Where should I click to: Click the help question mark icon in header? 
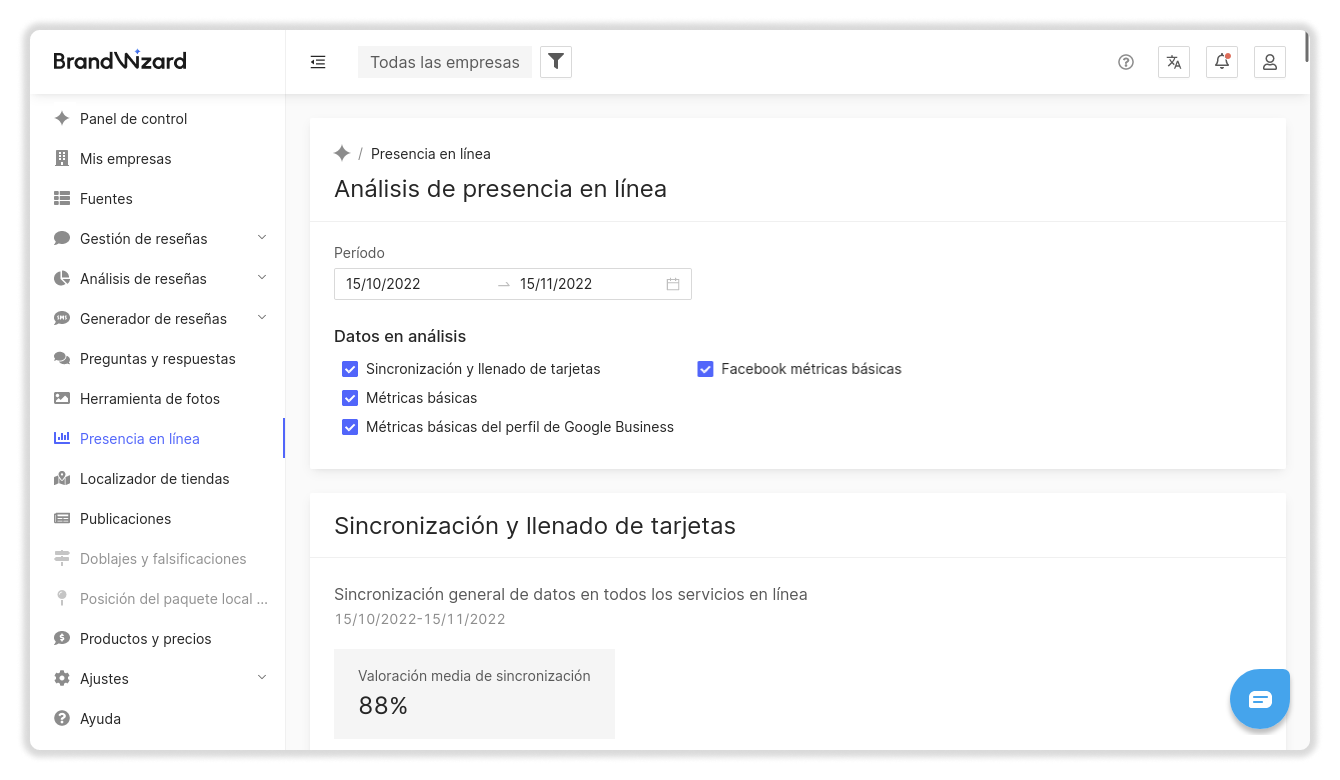1126,62
